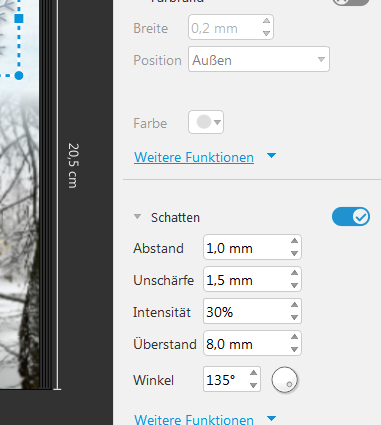The image size is (381, 425).
Task: Decrease Breite with down arrow
Action: (266, 33)
